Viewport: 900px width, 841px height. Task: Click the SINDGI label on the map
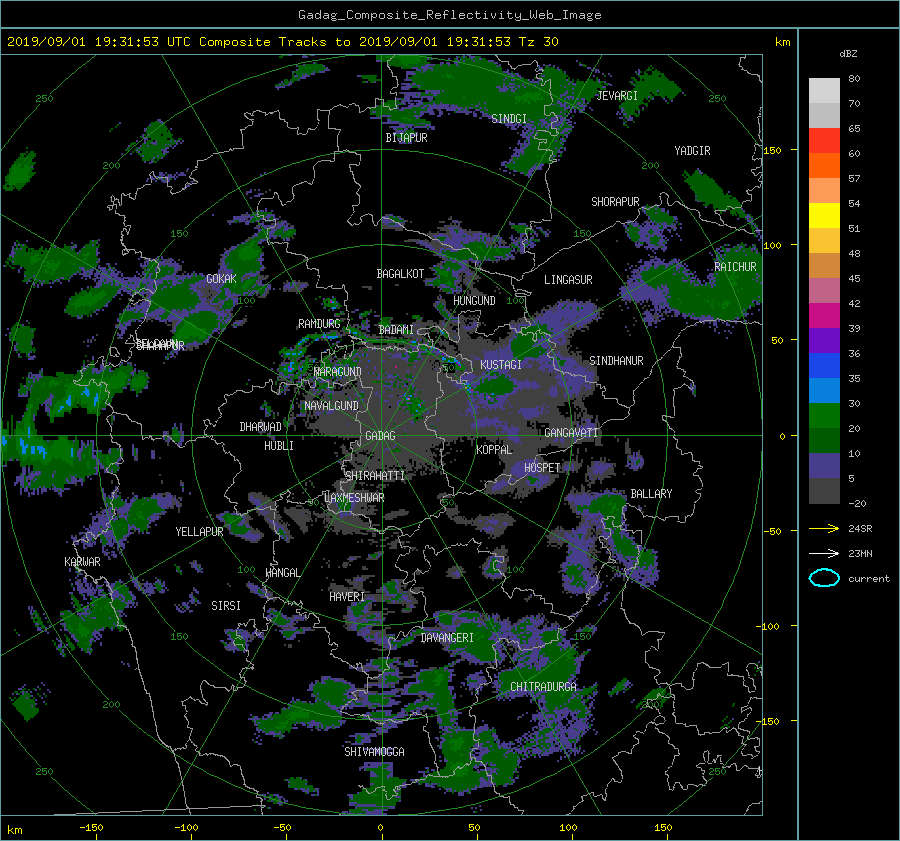509,119
